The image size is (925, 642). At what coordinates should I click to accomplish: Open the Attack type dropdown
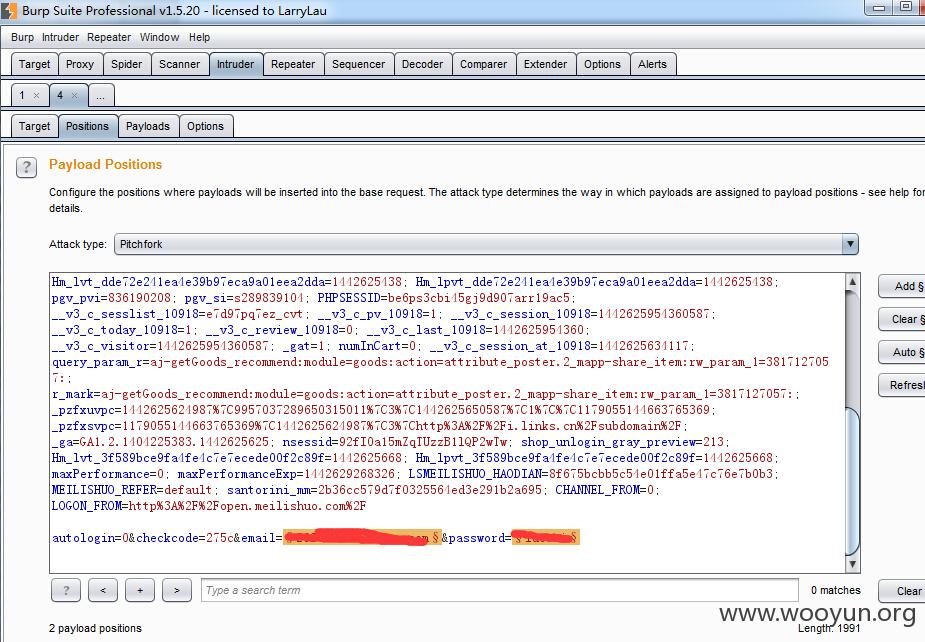pos(486,244)
